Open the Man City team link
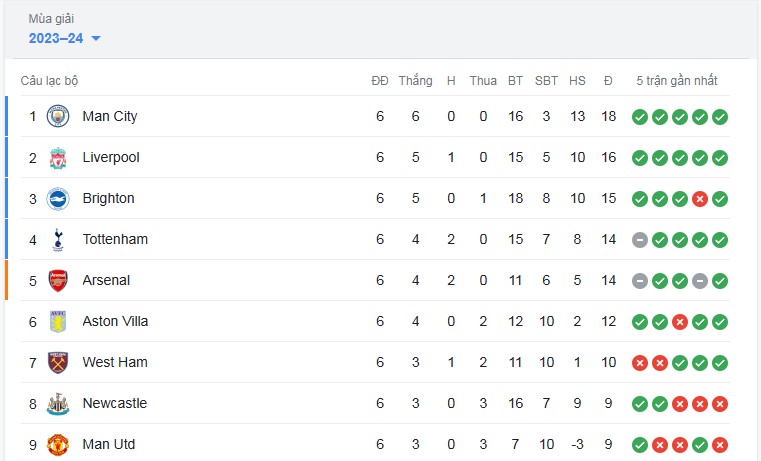761x461 pixels. (110, 117)
